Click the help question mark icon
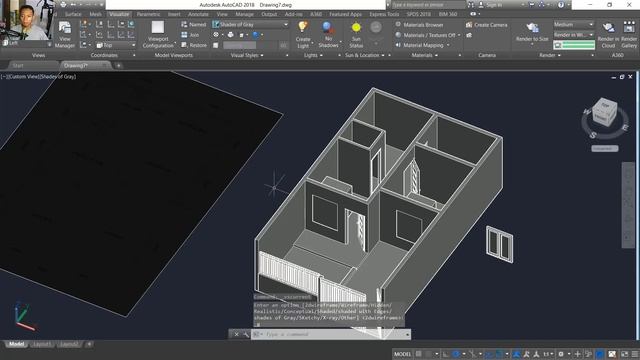The image size is (640, 360). [x=561, y=5]
